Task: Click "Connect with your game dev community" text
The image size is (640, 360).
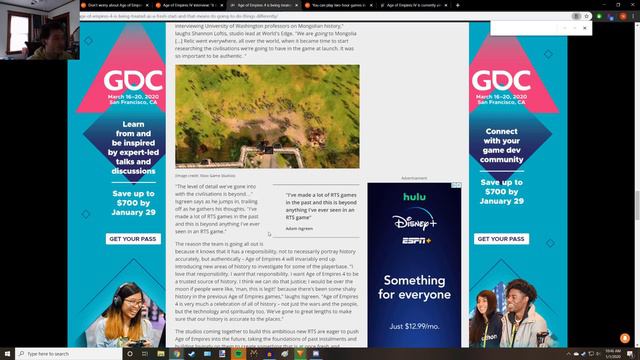Action: (501, 145)
